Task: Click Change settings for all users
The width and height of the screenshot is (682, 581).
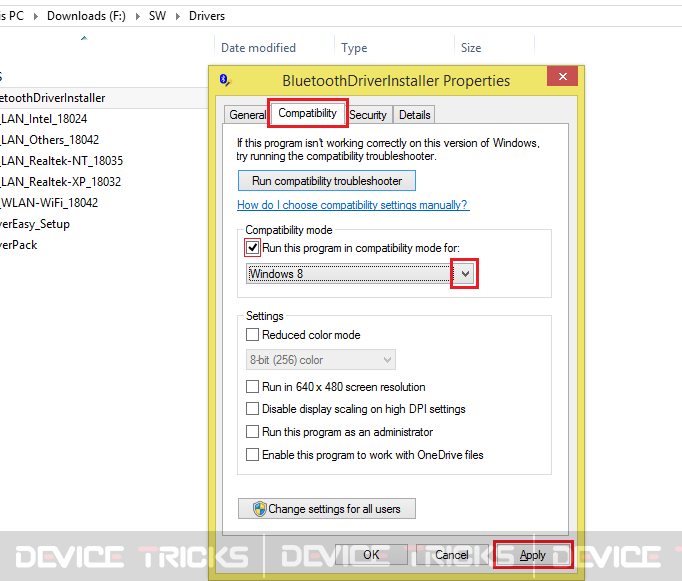Action: click(x=327, y=509)
